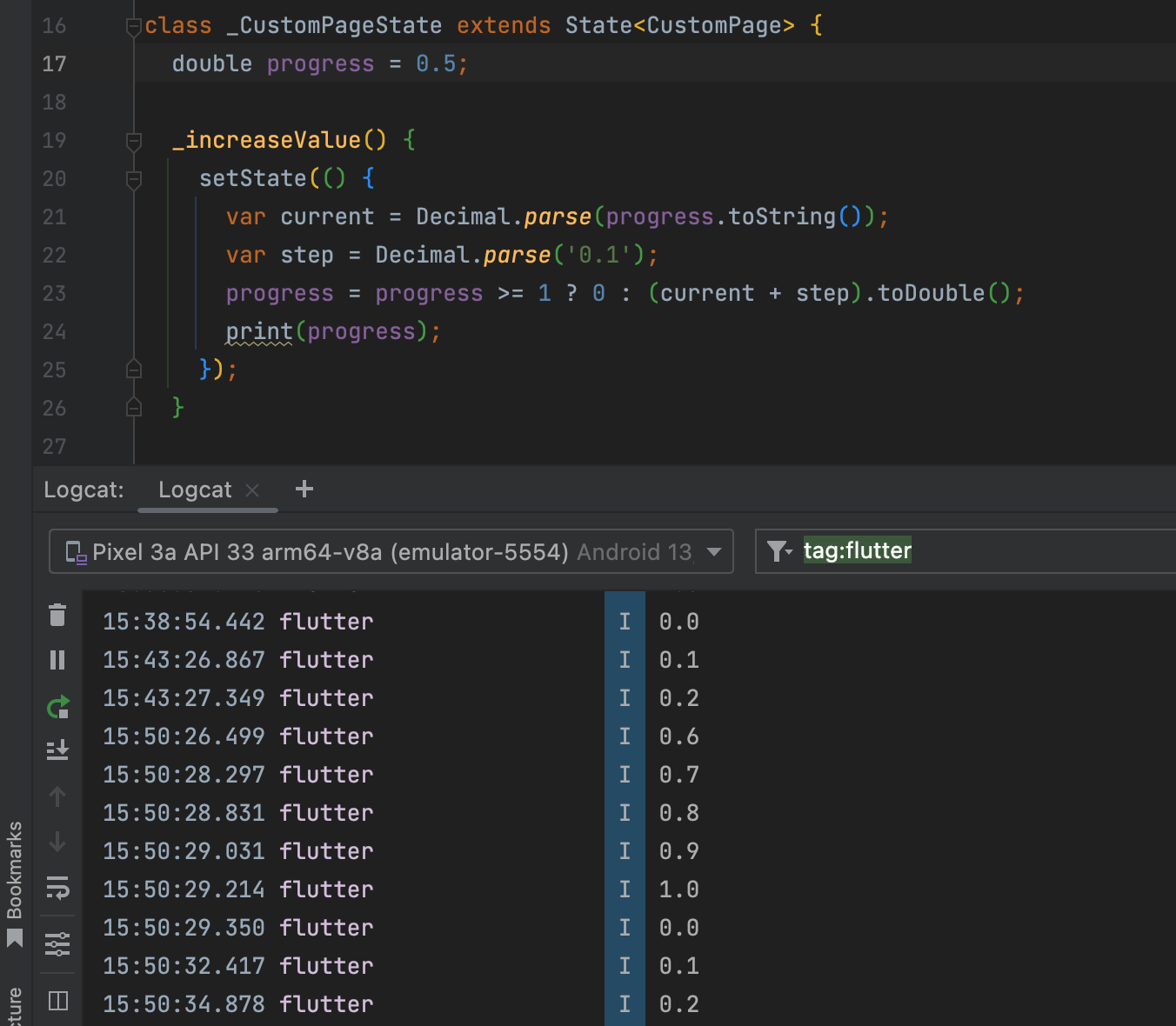
Task: Restart Logcat using the green arrow icon
Action: click(x=57, y=708)
